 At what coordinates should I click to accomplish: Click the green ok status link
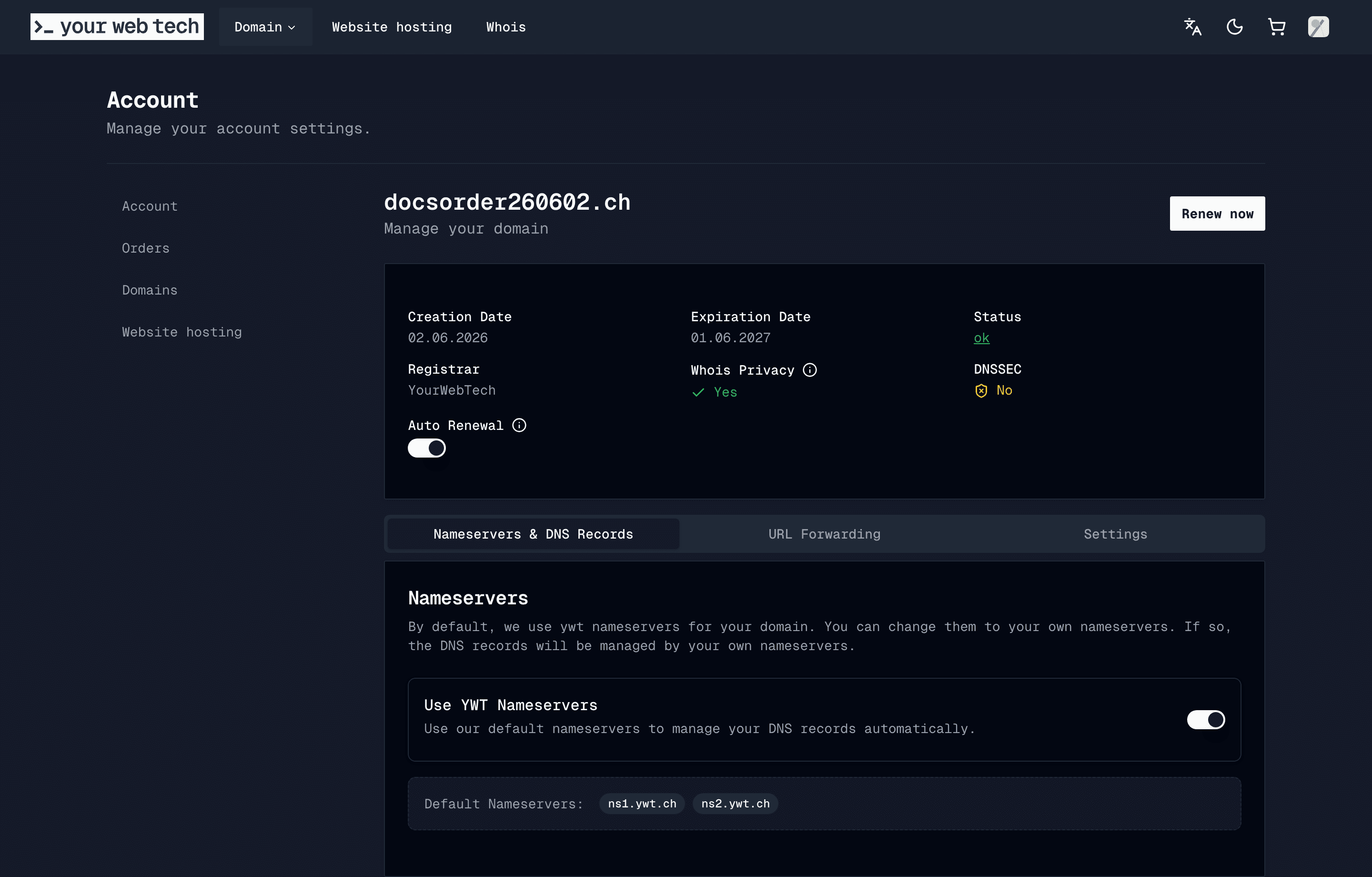(x=981, y=338)
